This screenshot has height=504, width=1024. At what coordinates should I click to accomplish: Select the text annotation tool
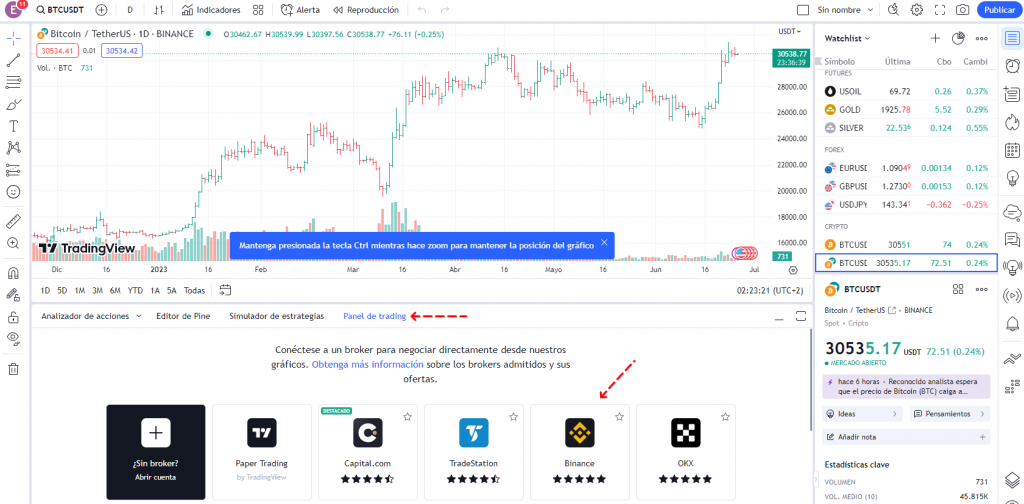pos(14,126)
